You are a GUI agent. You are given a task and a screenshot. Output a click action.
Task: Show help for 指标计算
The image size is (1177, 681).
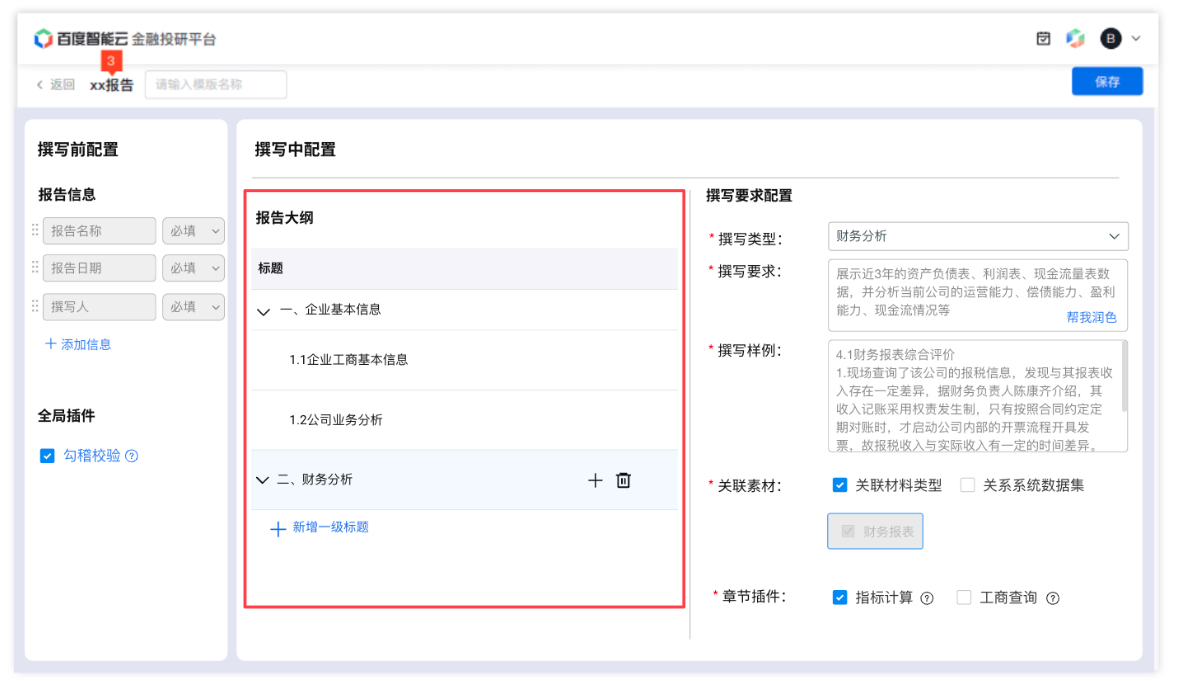(x=927, y=598)
